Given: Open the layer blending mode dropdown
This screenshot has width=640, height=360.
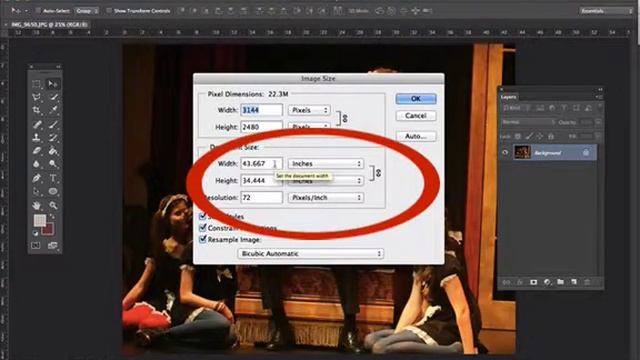Looking at the screenshot, I should coord(528,122).
